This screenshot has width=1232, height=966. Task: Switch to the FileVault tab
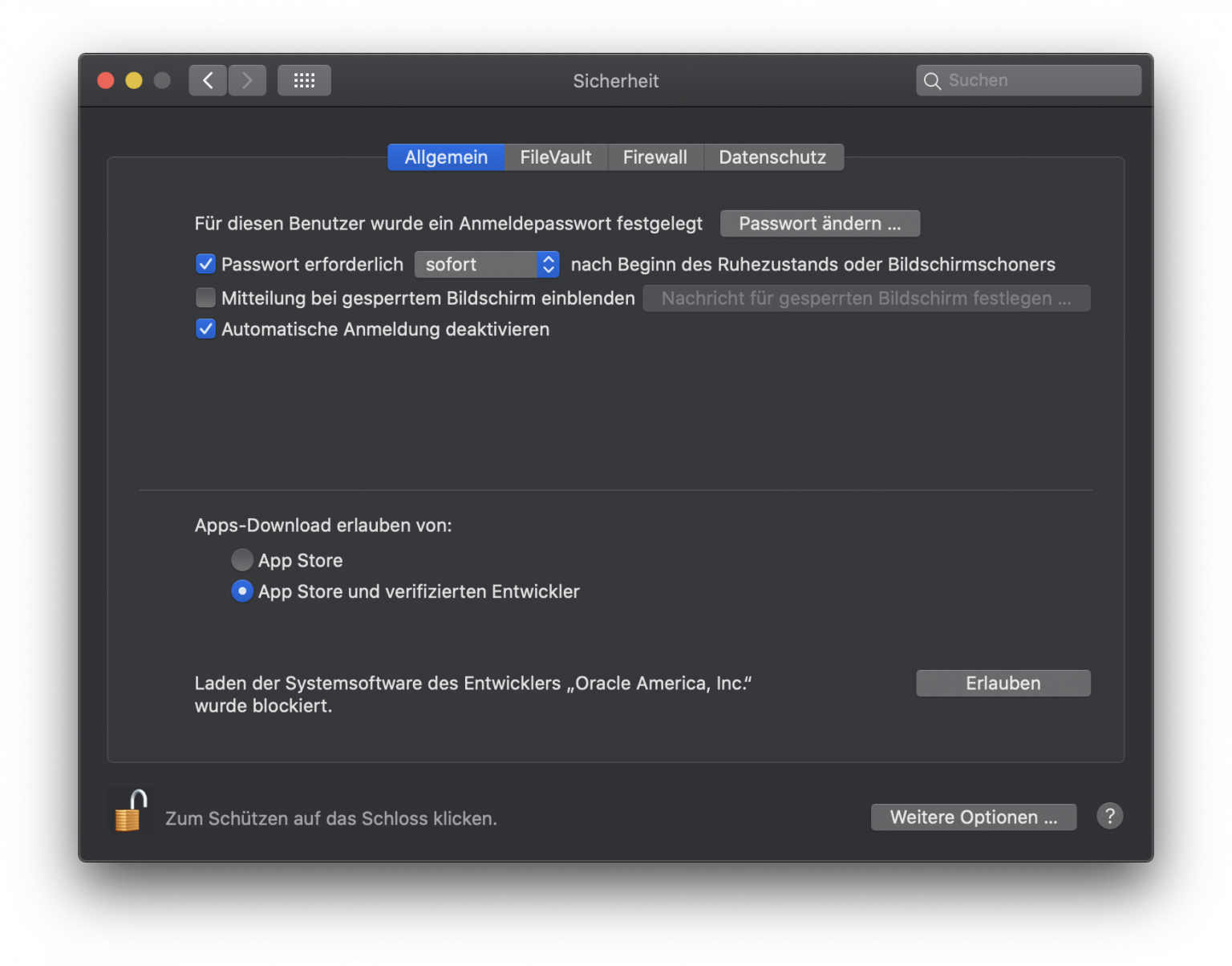pos(556,157)
